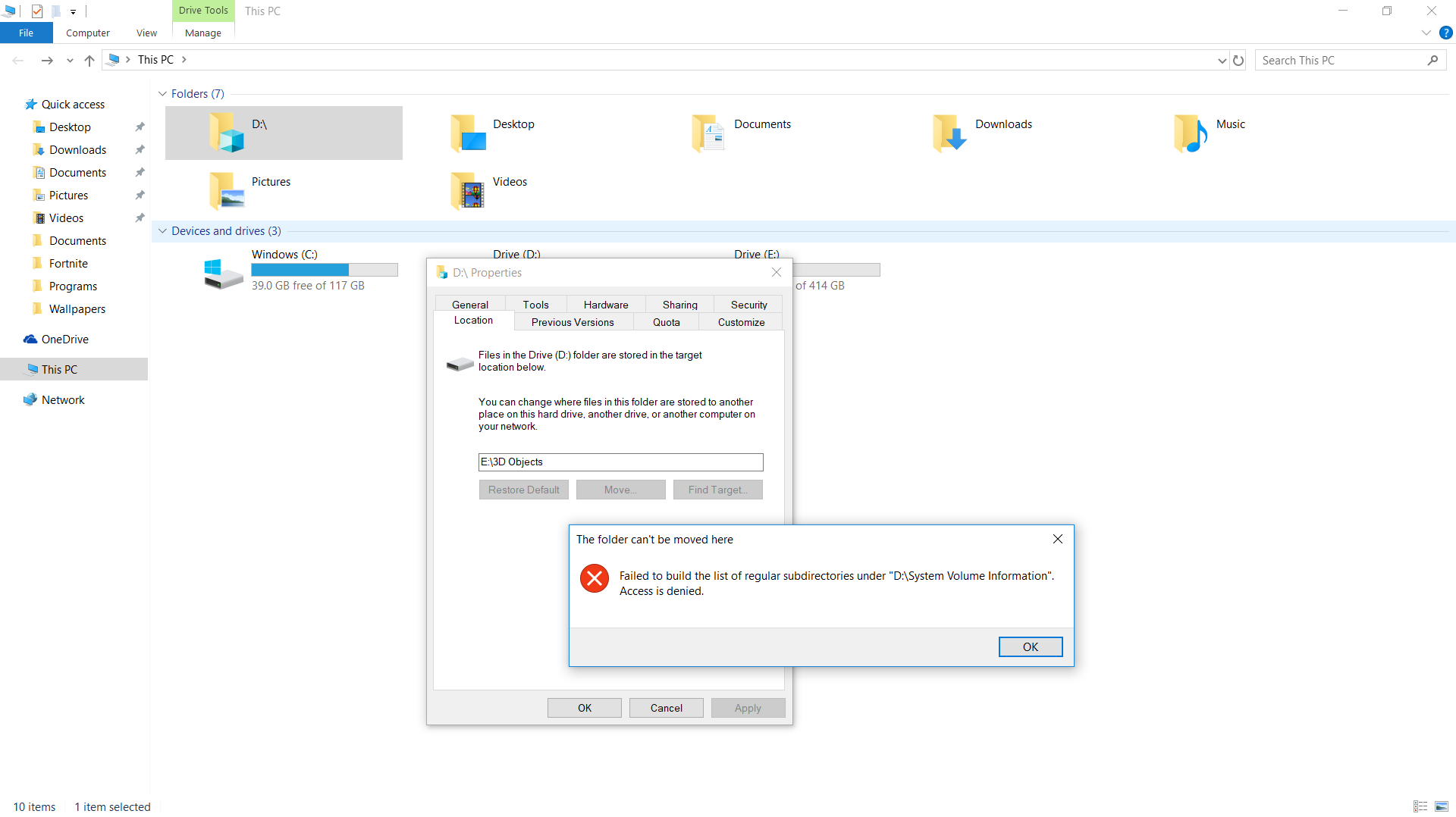The image size is (1456, 817).
Task: Open Customize Quick Access Toolbar dropdown
Action: 73,11
